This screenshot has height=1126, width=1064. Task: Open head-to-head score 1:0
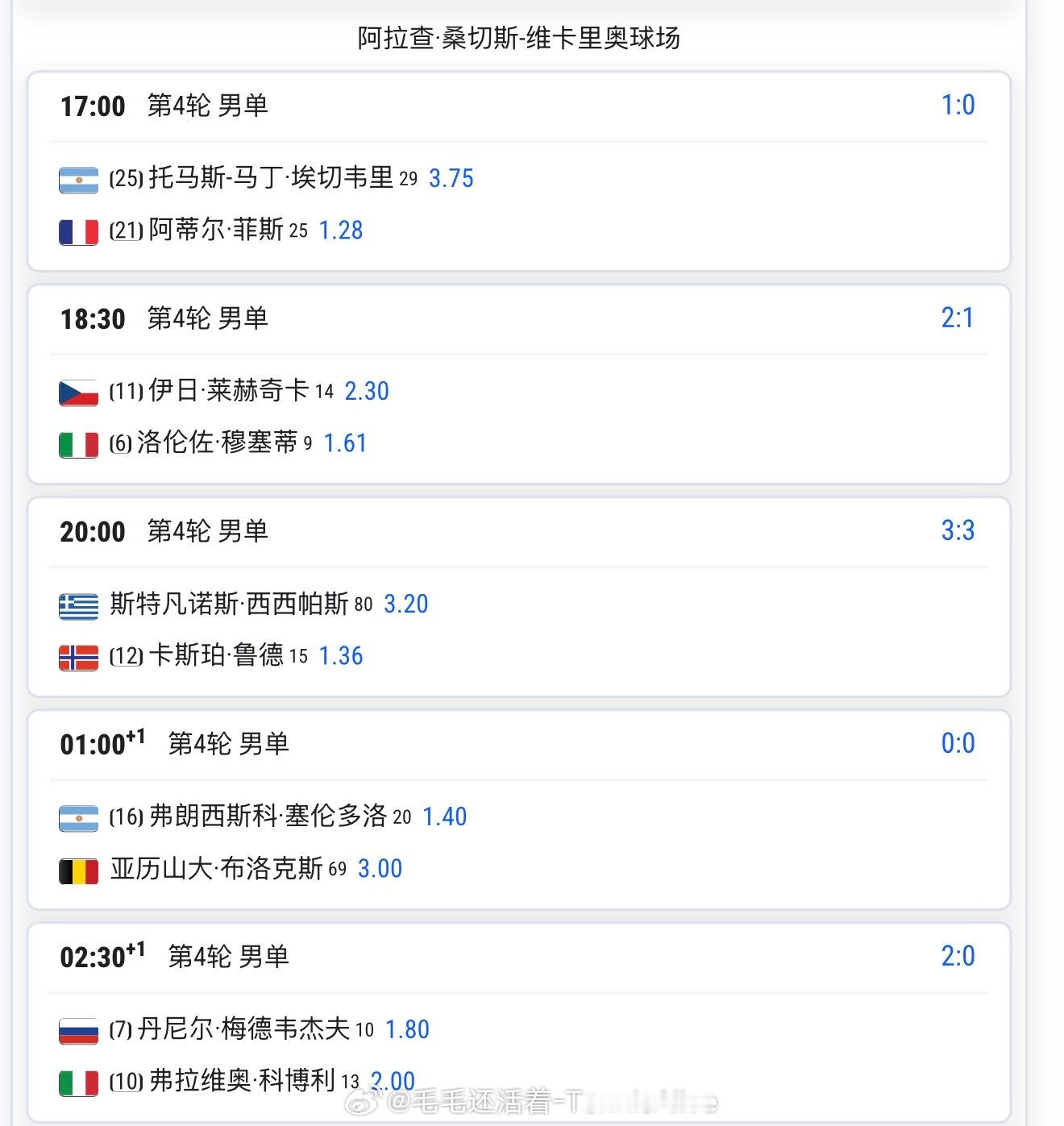[x=958, y=105]
